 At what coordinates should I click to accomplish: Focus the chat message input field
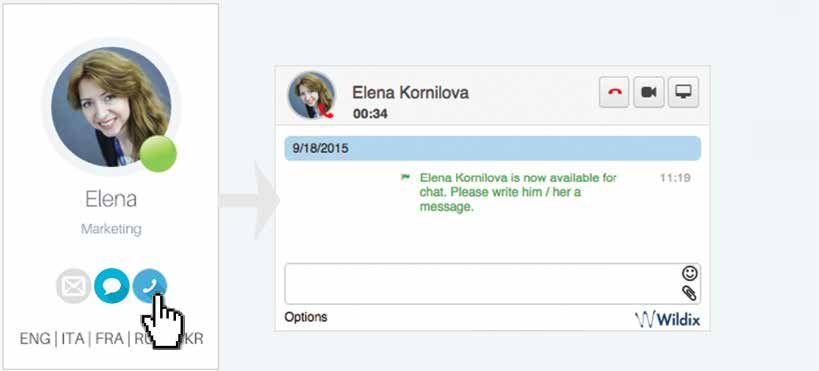tap(483, 284)
